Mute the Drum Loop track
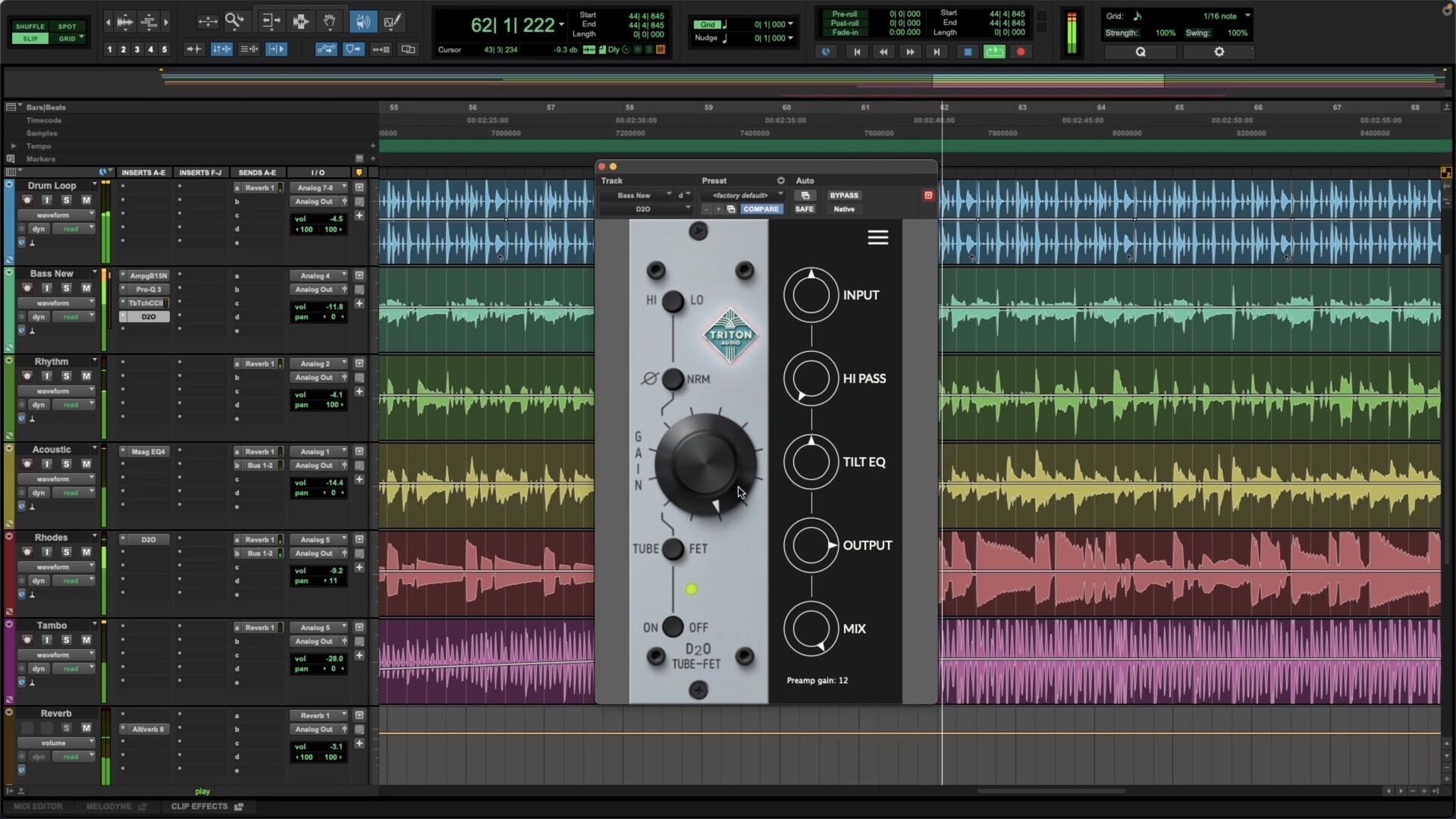Image resolution: width=1456 pixels, height=819 pixels. tap(86, 200)
